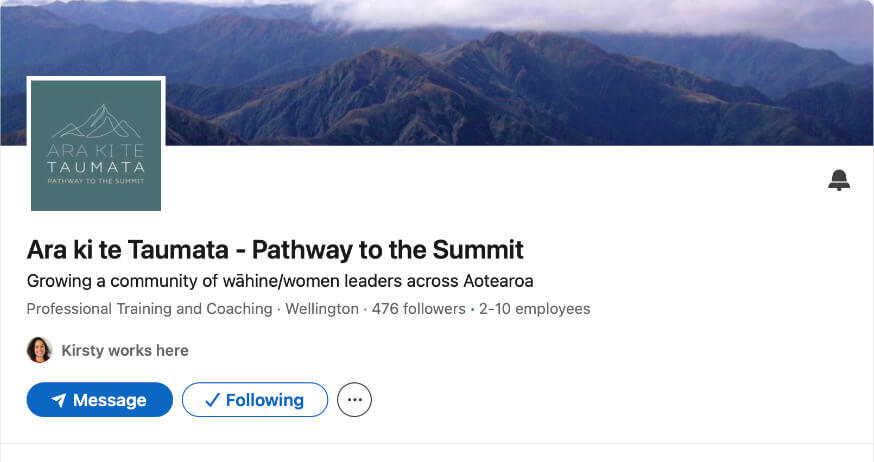Open the 2-10 employees link
Image resolution: width=874 pixels, height=462 pixels.
535,309
